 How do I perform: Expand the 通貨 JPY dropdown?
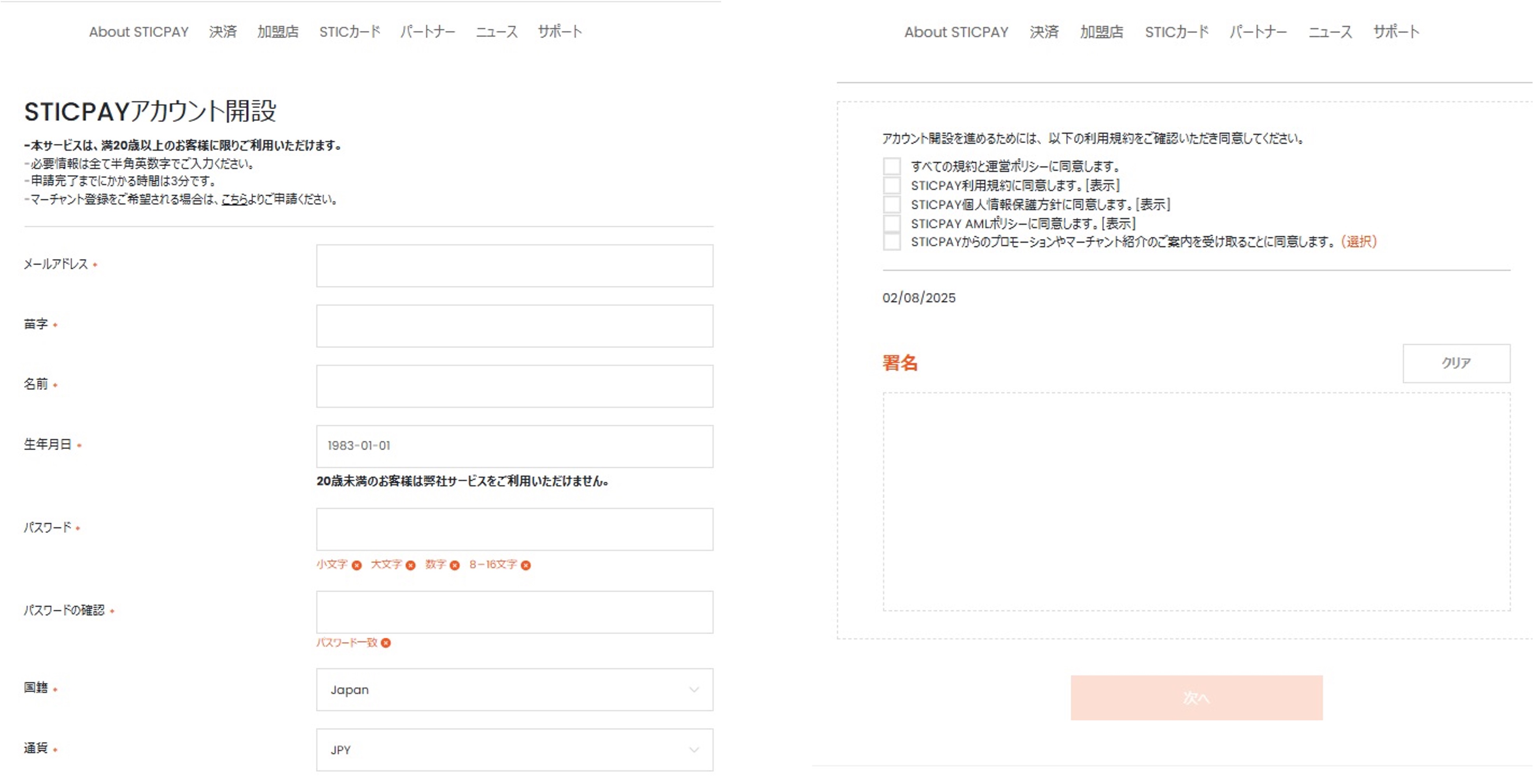(514, 749)
